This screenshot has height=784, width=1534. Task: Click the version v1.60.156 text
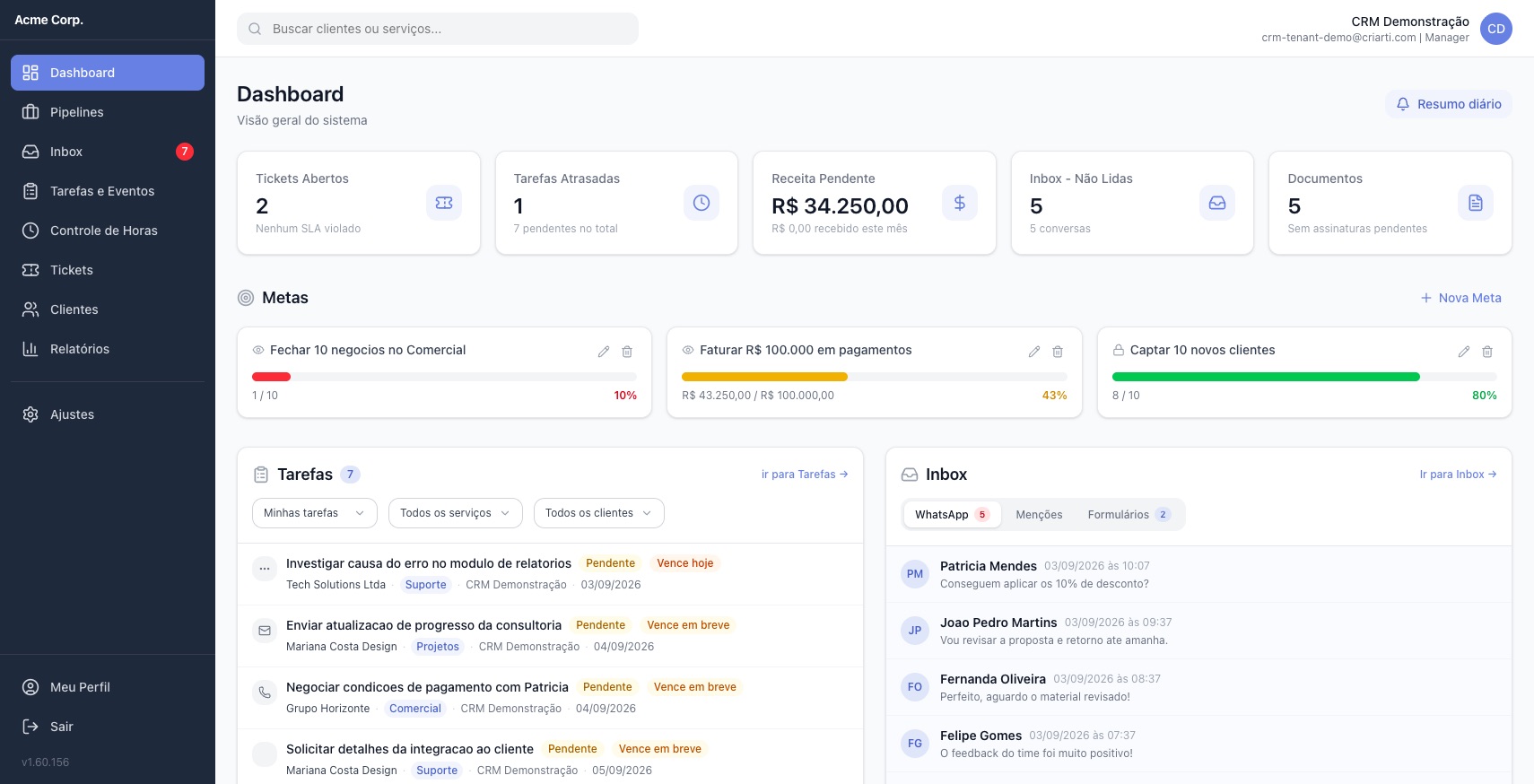click(x=45, y=762)
